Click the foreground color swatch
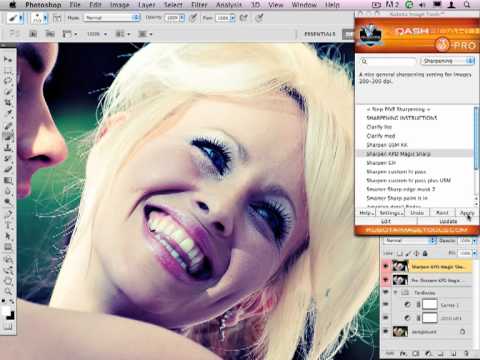This screenshot has width=480, height=360. (x=6, y=311)
